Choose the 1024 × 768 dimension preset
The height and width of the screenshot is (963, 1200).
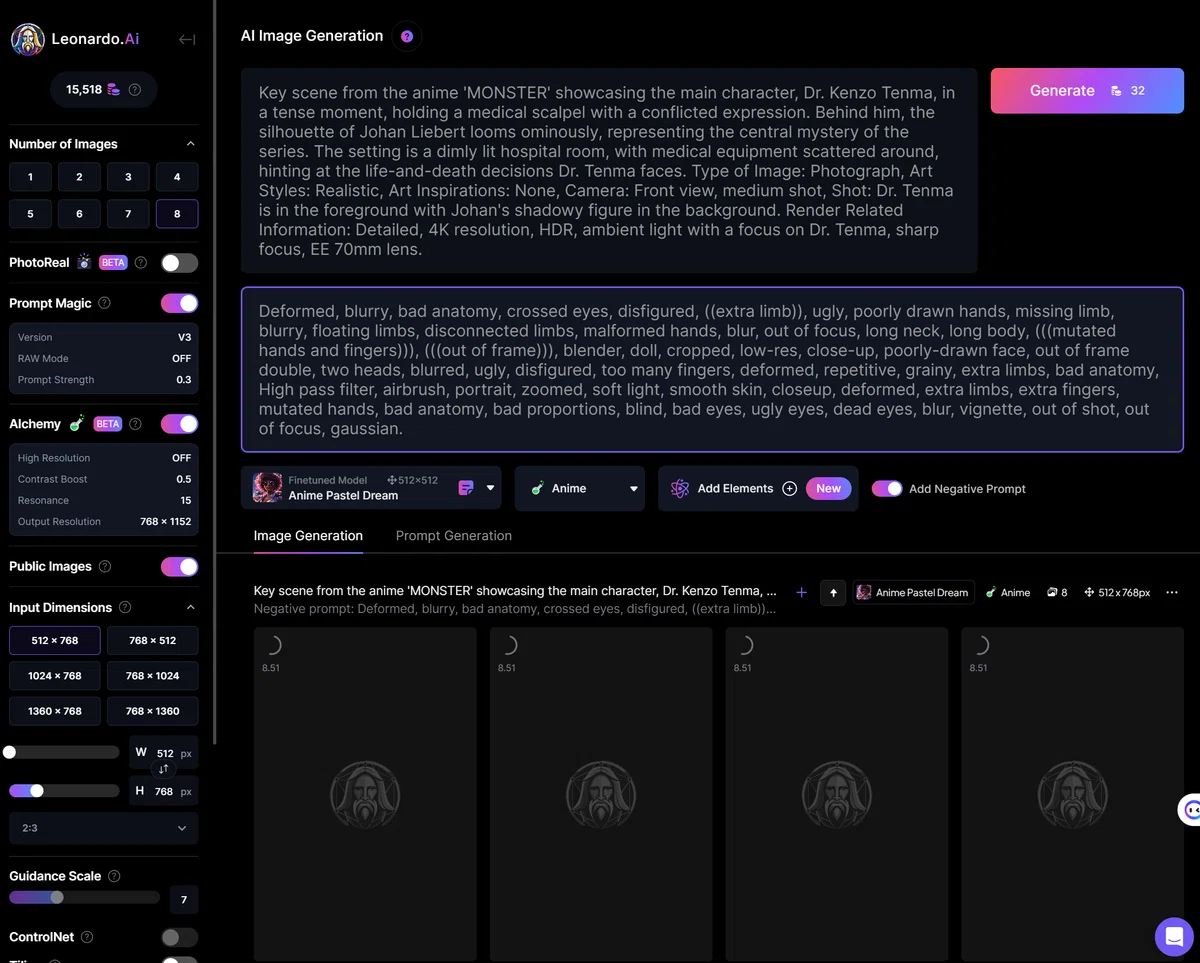[55, 676]
